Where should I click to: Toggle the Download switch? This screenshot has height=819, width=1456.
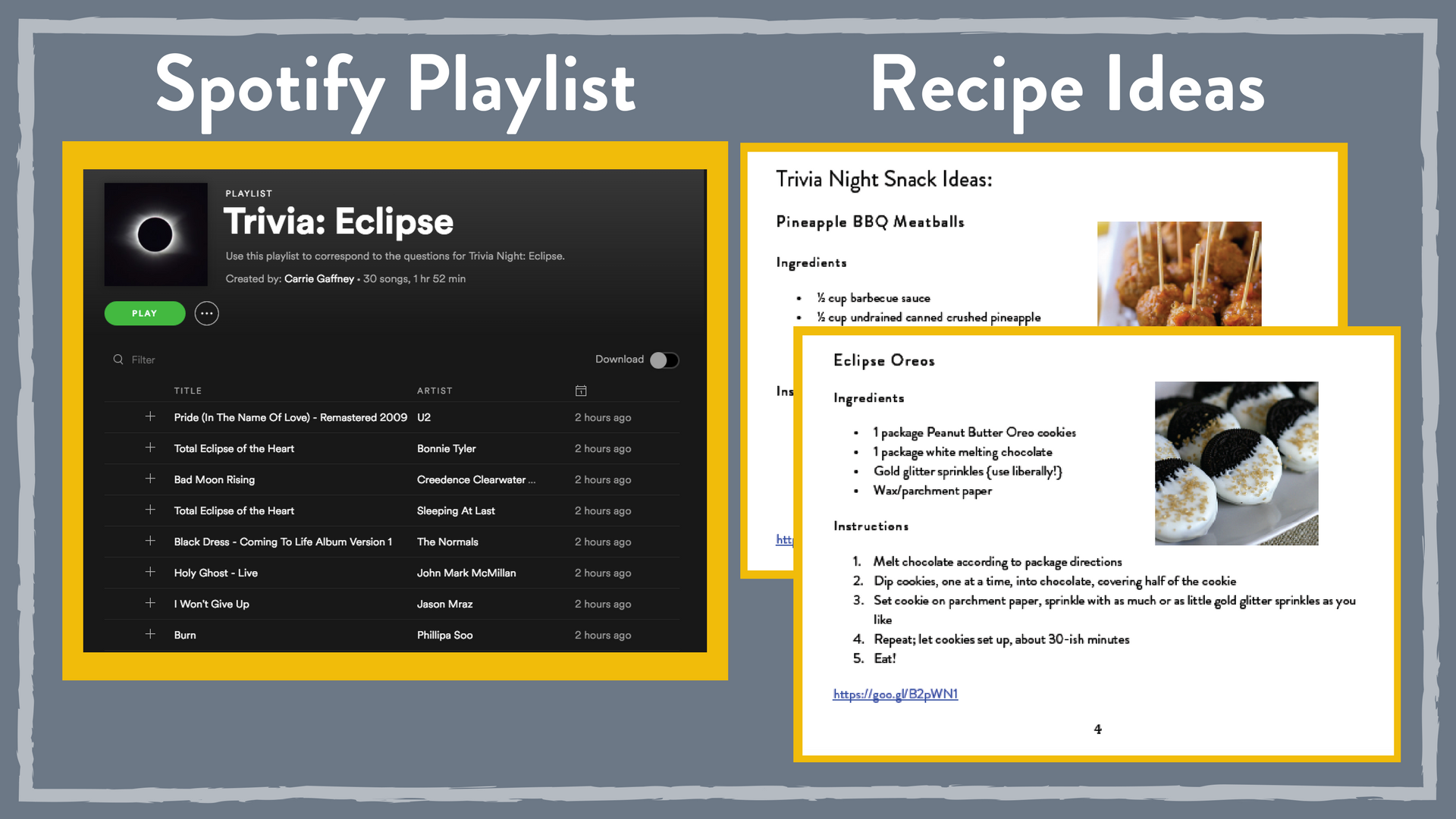coord(664,360)
